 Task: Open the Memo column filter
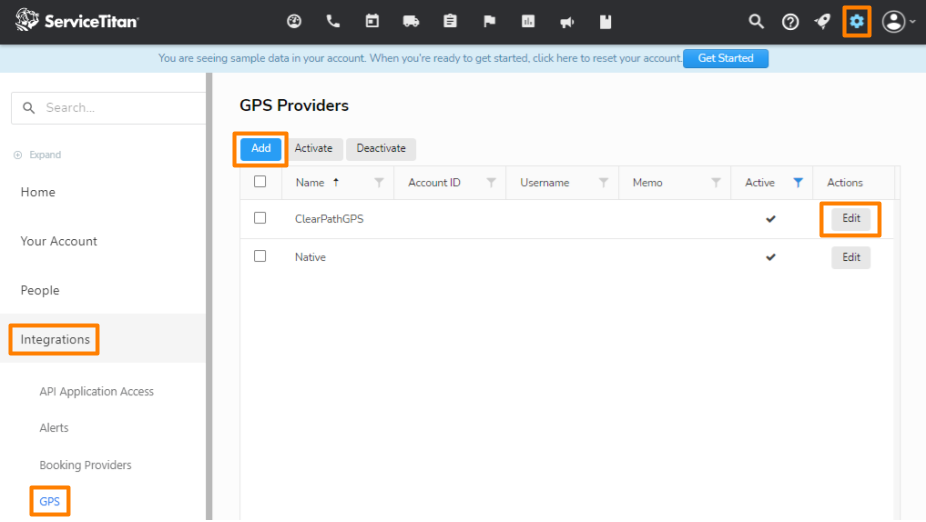[x=716, y=183]
